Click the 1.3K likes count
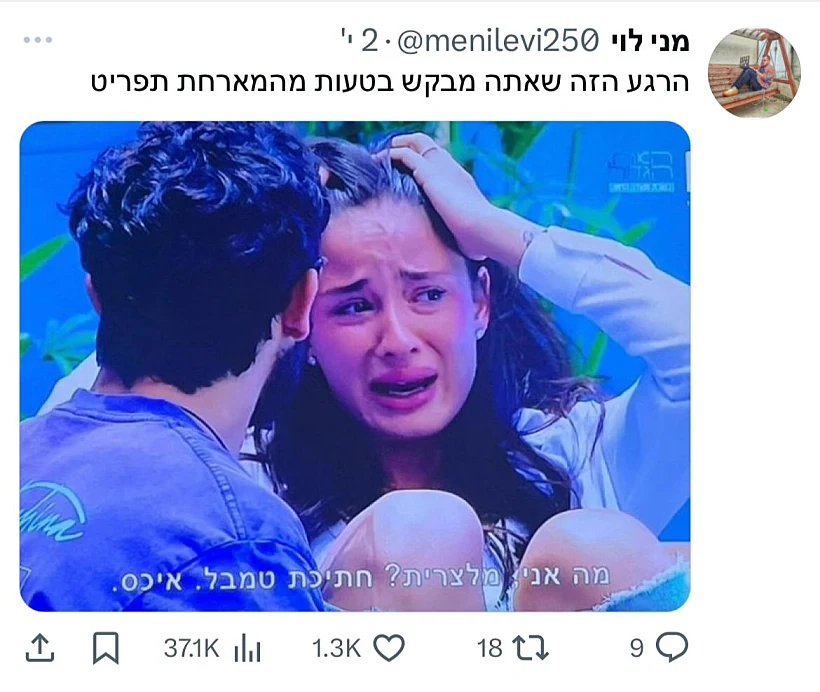Image resolution: width=820 pixels, height=692 pixels. 336,649
